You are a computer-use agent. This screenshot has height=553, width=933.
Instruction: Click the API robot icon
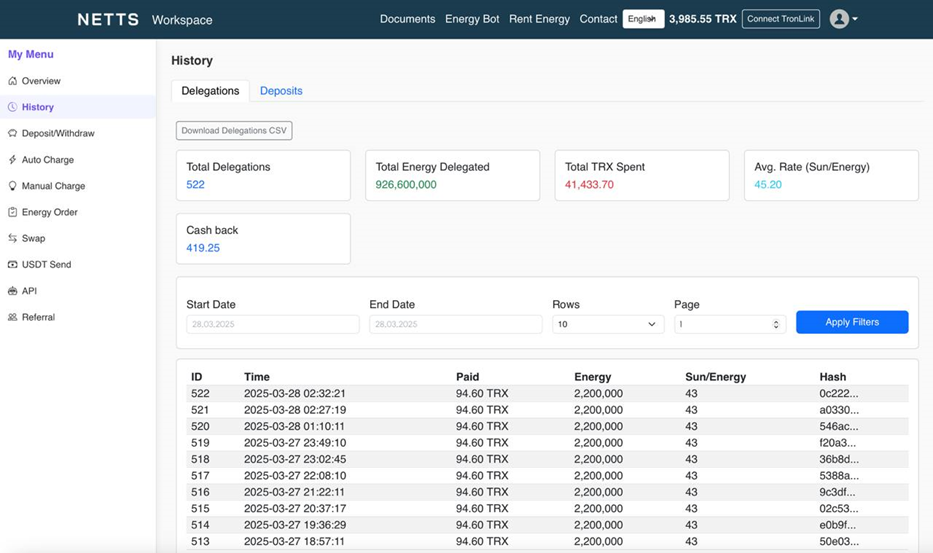(12, 291)
